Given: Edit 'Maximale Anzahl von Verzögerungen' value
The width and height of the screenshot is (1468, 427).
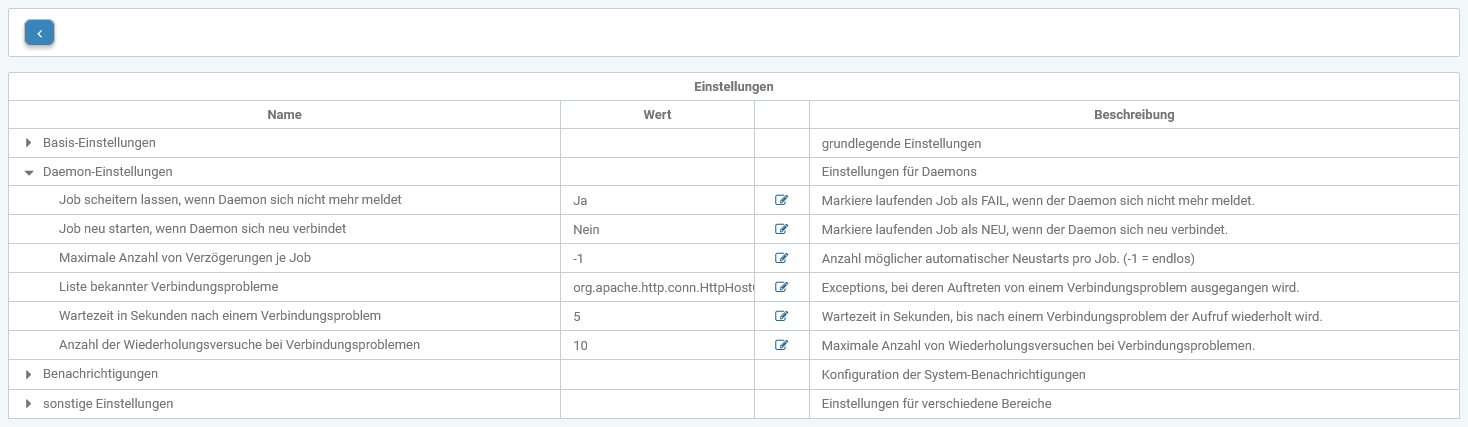Looking at the screenshot, I should pyautogui.click(x=781, y=258).
